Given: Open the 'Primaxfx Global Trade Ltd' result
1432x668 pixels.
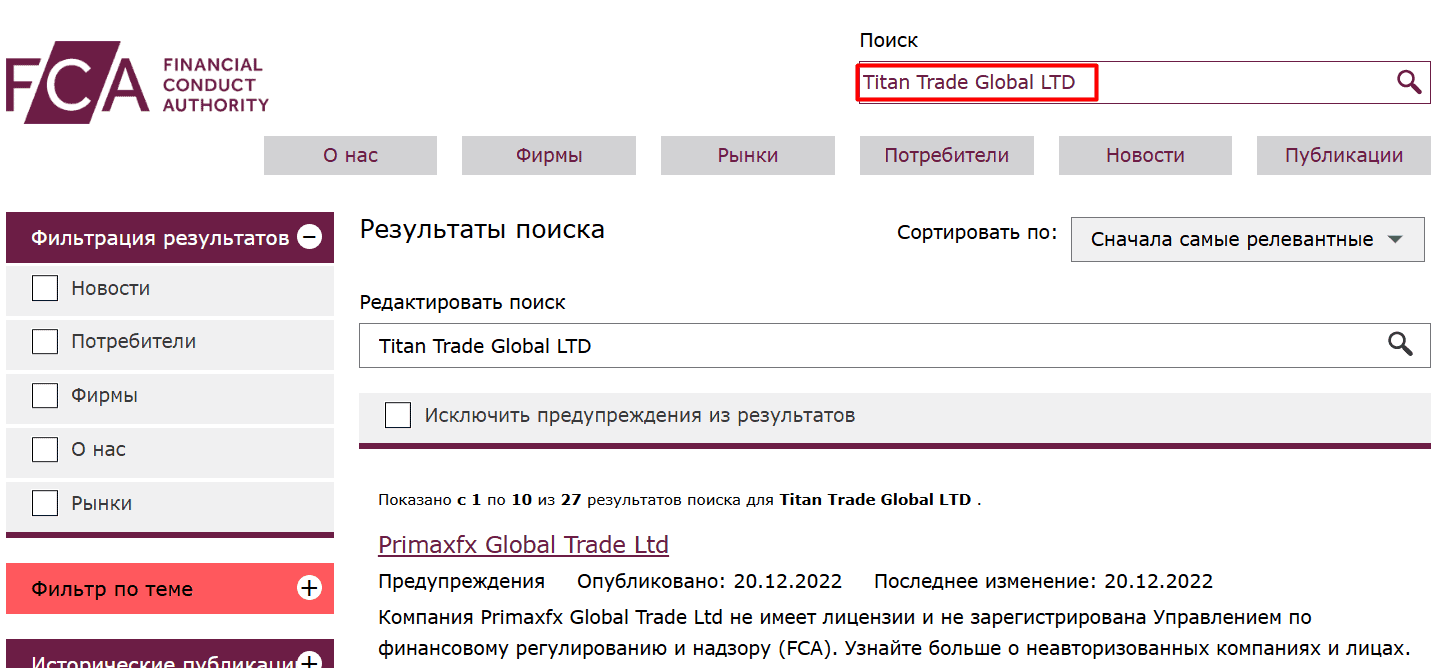Looking at the screenshot, I should pyautogui.click(x=524, y=544).
